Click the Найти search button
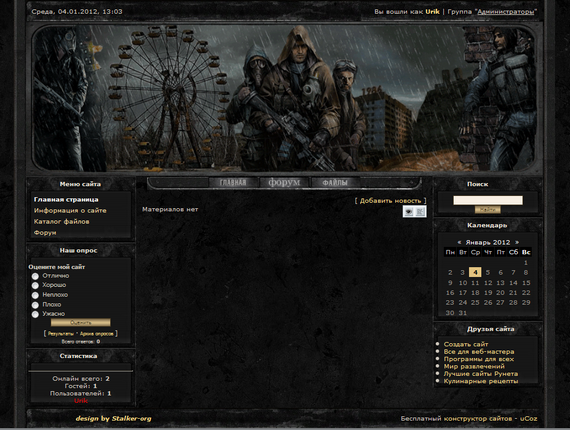This screenshot has height=430, width=570. pos(487,209)
